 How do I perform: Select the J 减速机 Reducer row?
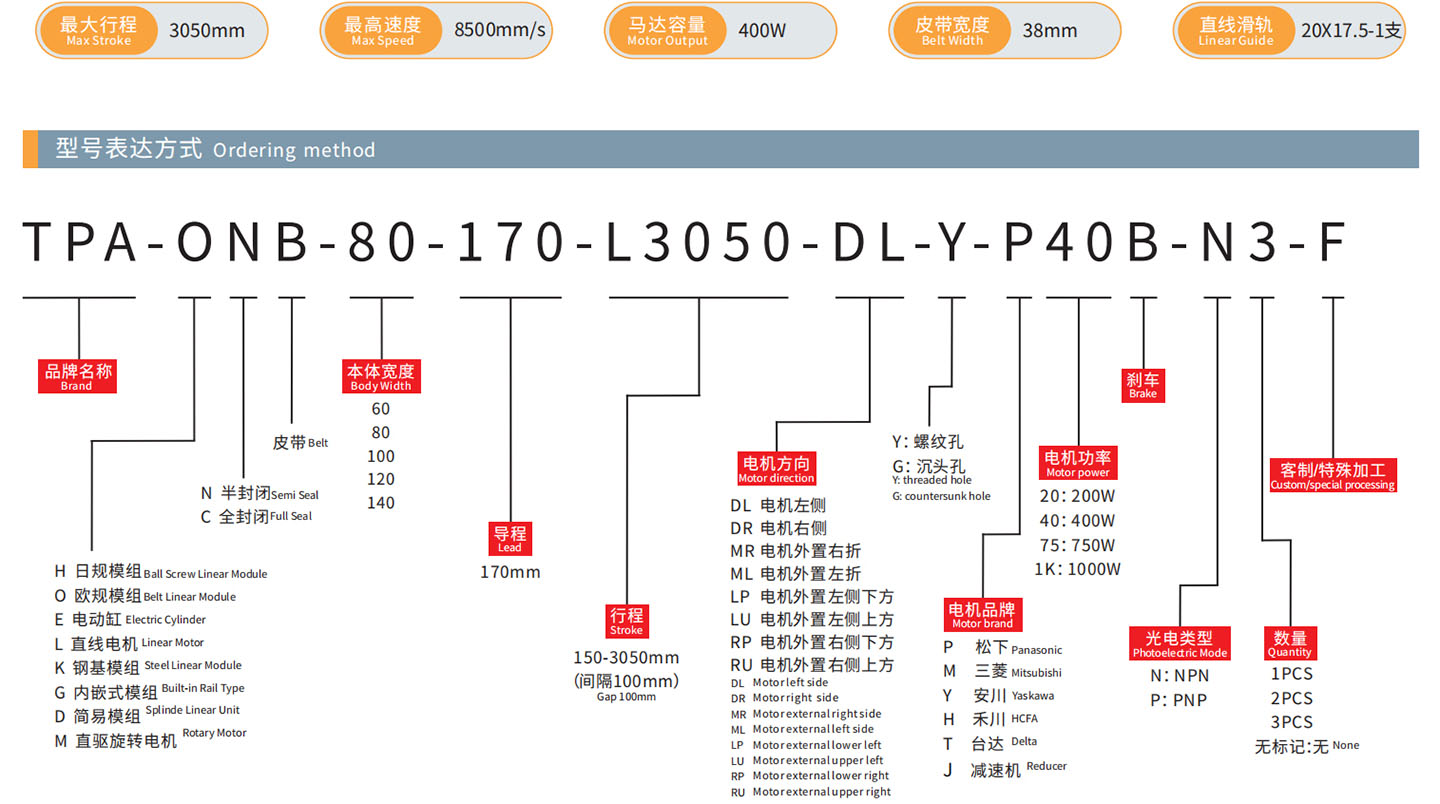point(1005,770)
